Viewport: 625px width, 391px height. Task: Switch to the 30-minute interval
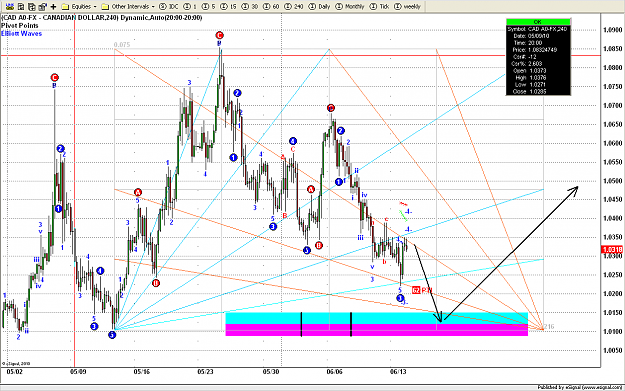pos(250,7)
